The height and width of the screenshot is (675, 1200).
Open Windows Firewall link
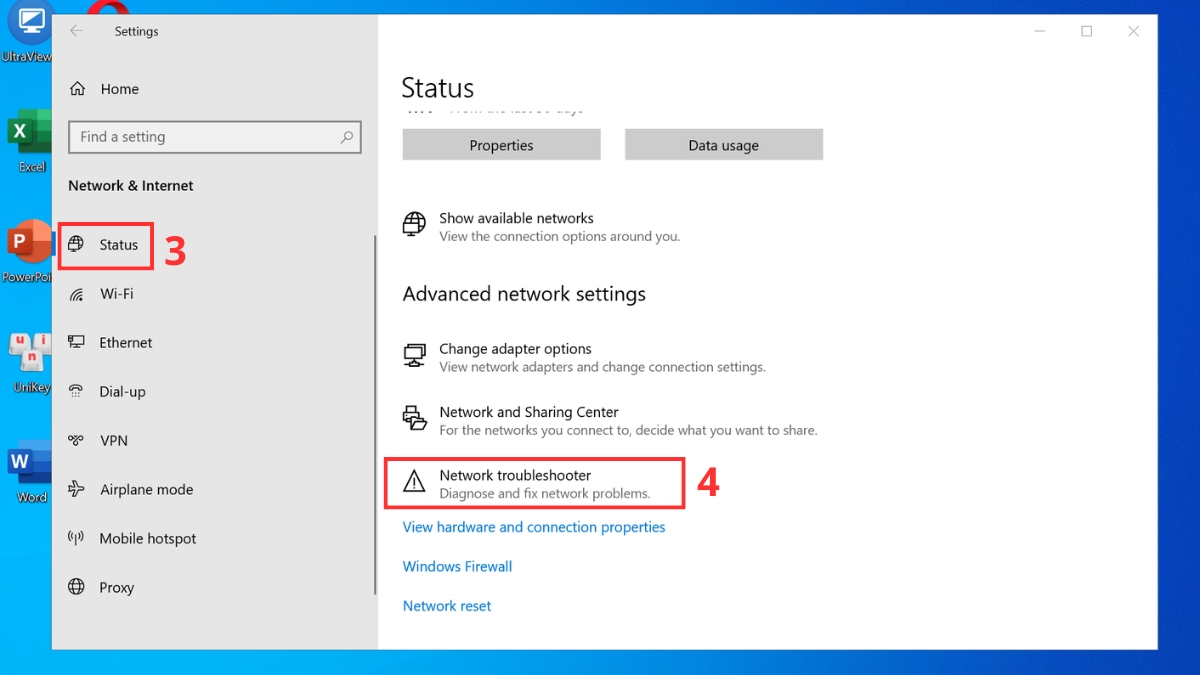click(x=457, y=566)
